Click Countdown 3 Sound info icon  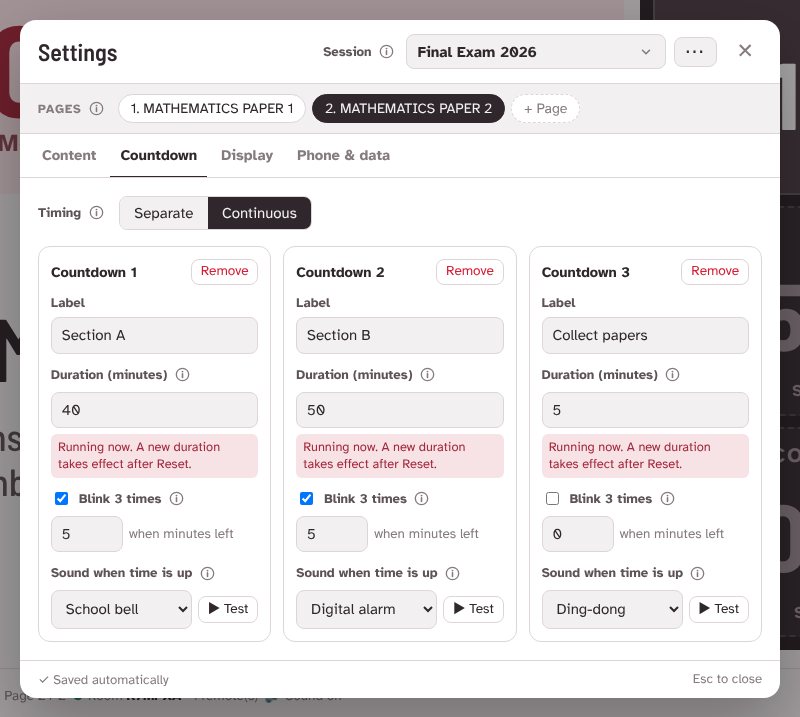[x=697, y=573]
